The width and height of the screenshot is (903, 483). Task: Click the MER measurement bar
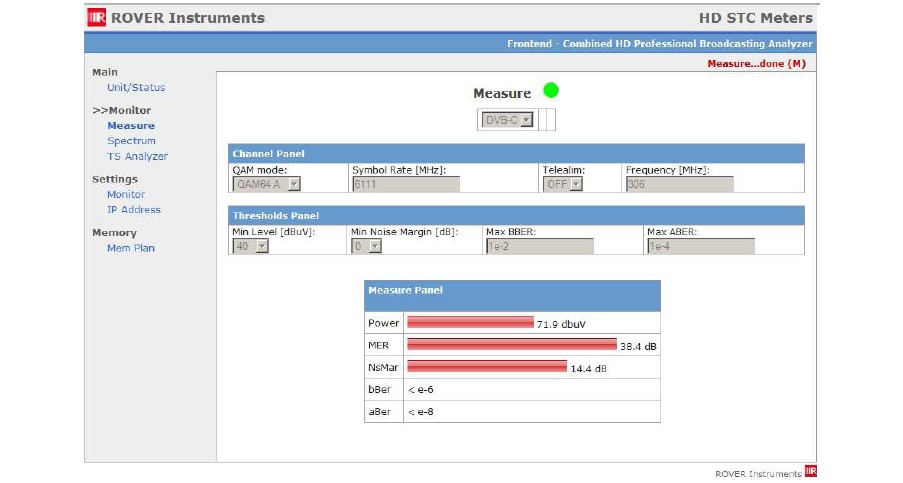[x=512, y=344]
